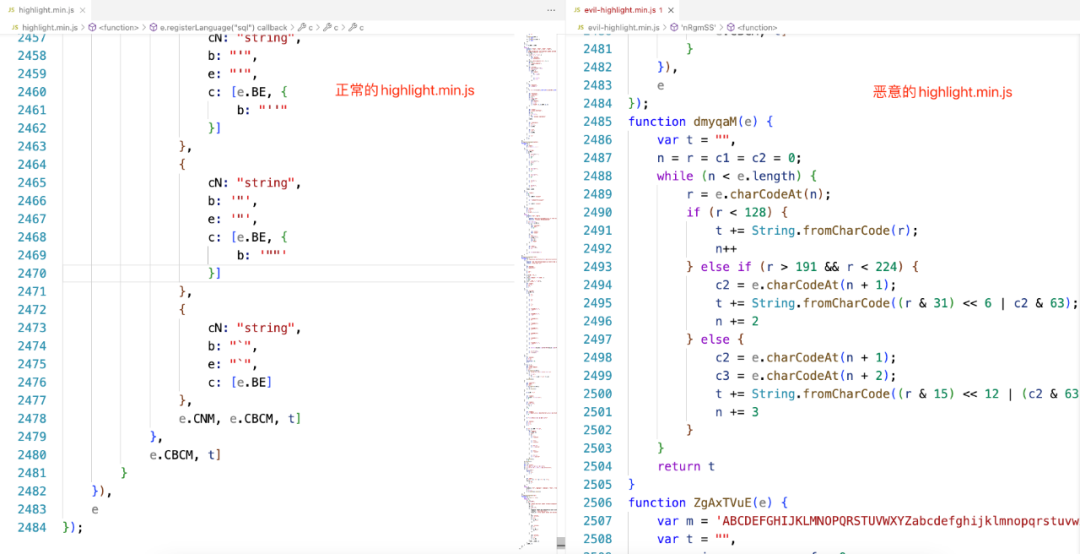Select line number 2506 in right editor

[597, 502]
